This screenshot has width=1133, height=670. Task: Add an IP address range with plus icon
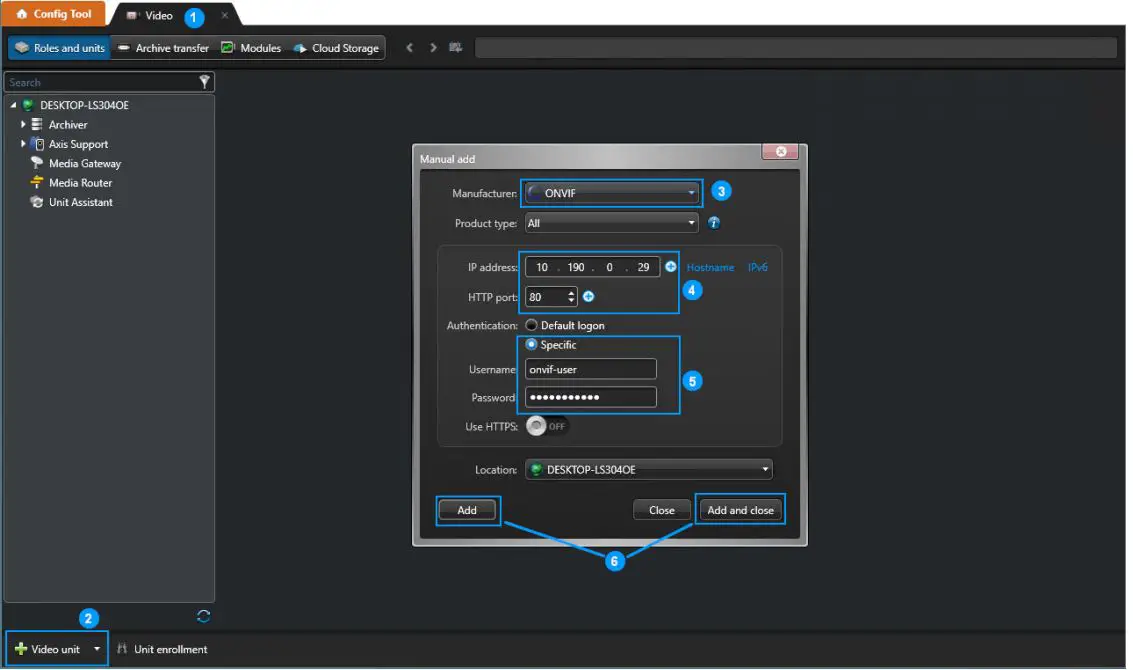[671, 267]
